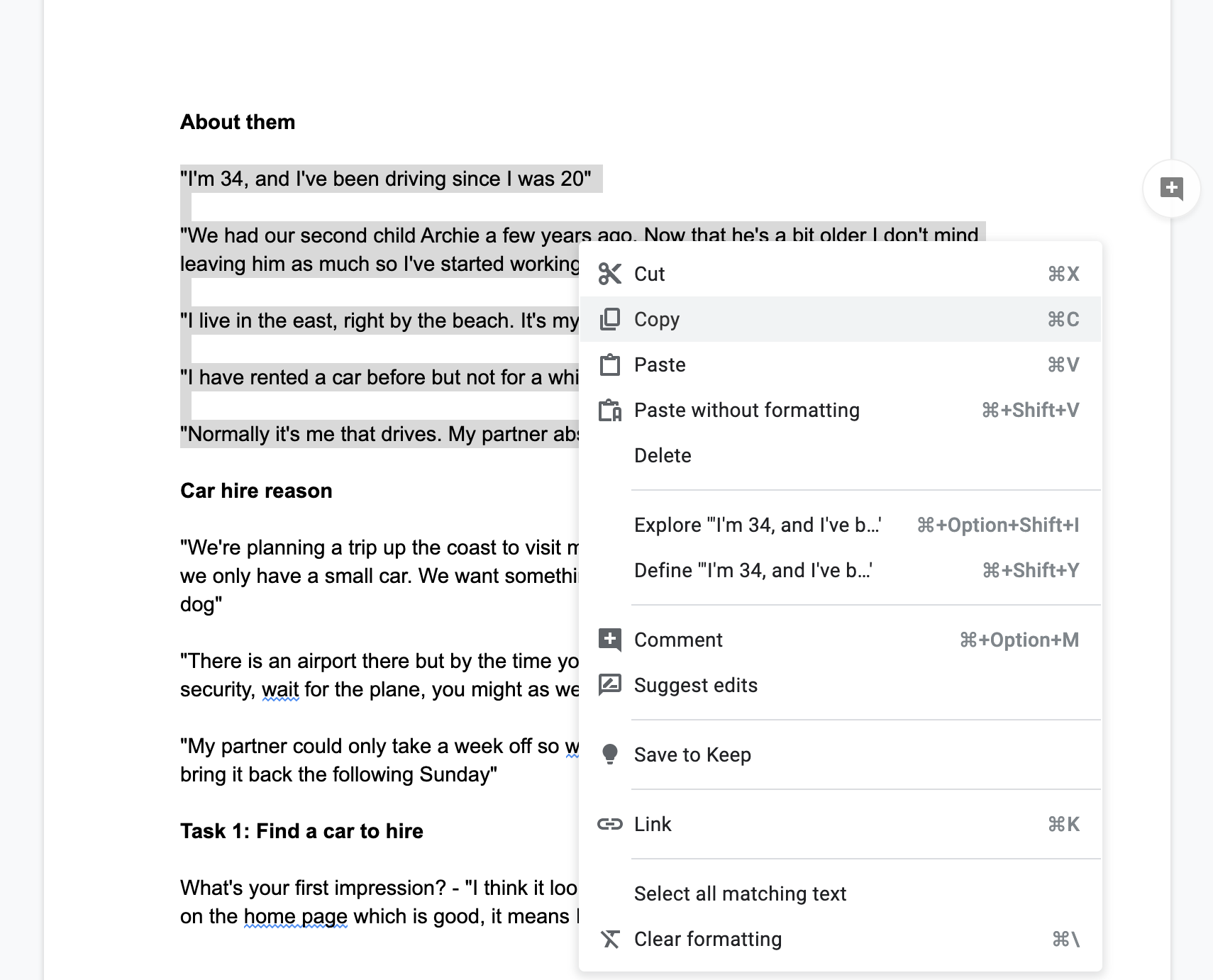The width and height of the screenshot is (1213, 980).
Task: Click the chain Link icon
Action: pos(610,824)
